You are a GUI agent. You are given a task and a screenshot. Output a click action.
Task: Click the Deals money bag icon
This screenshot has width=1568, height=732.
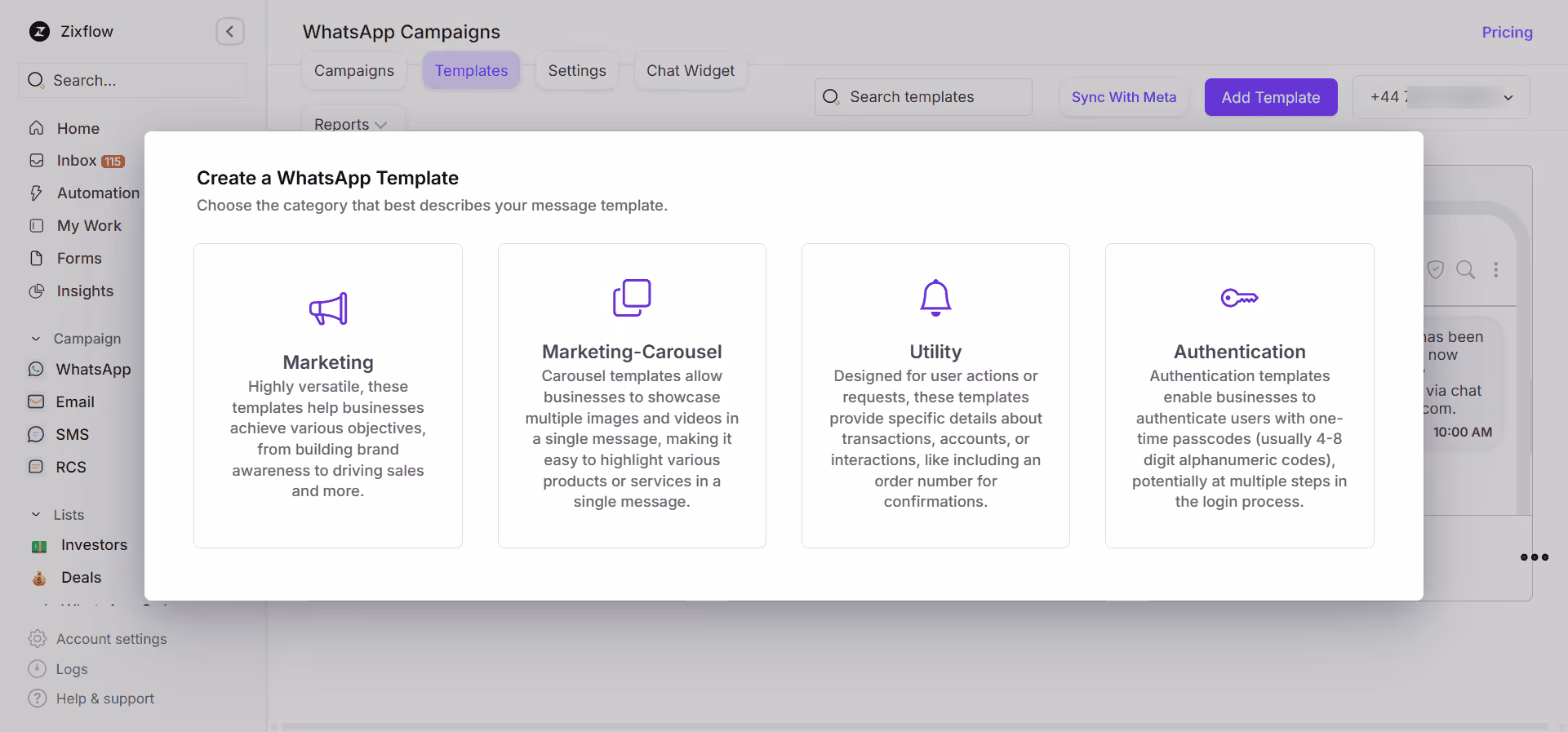click(39, 579)
